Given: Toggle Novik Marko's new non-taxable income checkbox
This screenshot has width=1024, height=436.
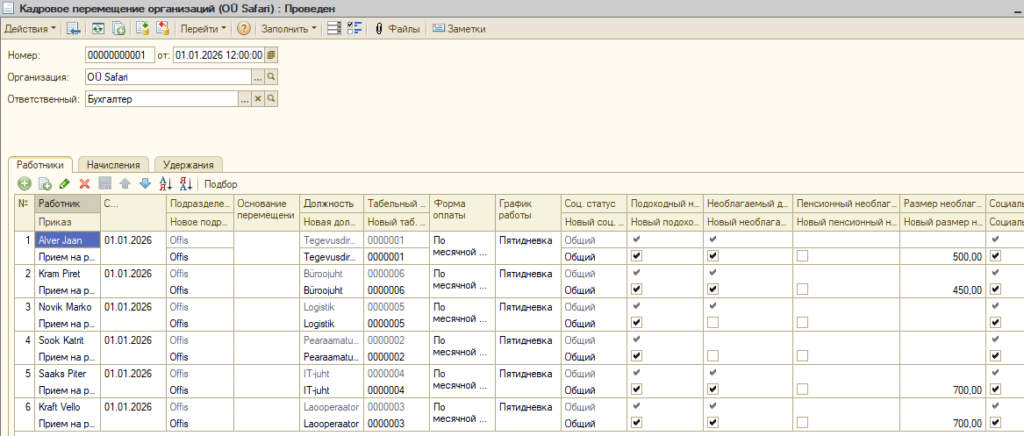Looking at the screenshot, I should click(x=713, y=322).
